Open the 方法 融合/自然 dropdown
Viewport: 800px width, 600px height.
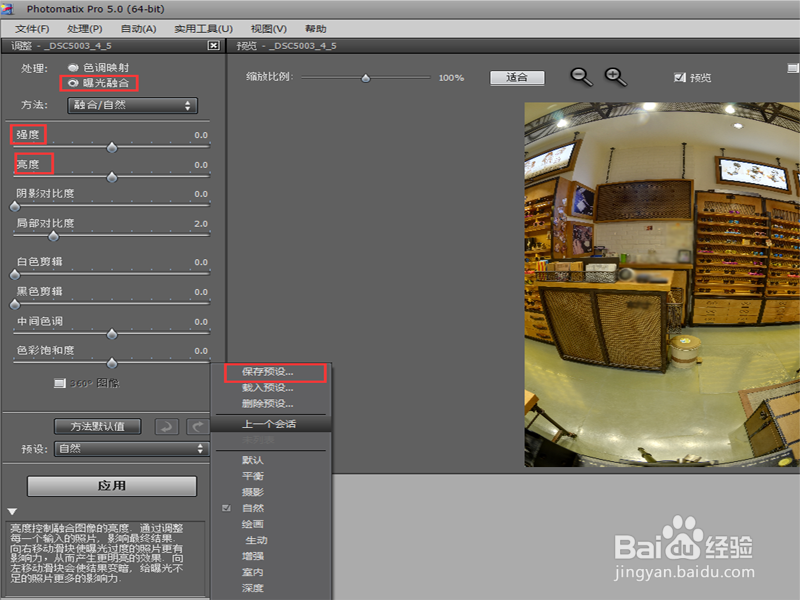point(132,105)
